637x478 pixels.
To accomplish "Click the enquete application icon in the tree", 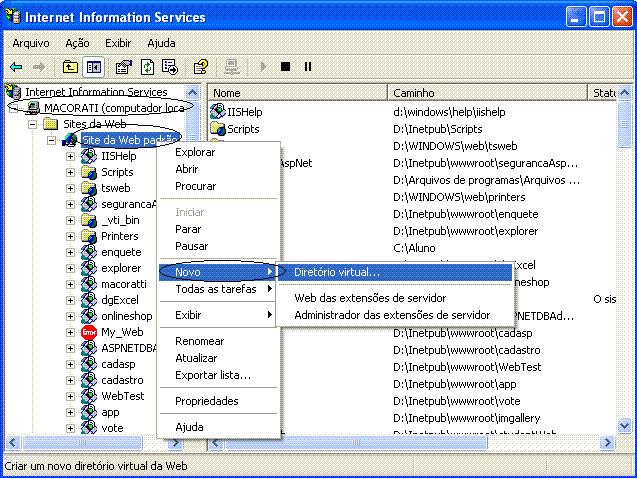I will tap(89, 252).
